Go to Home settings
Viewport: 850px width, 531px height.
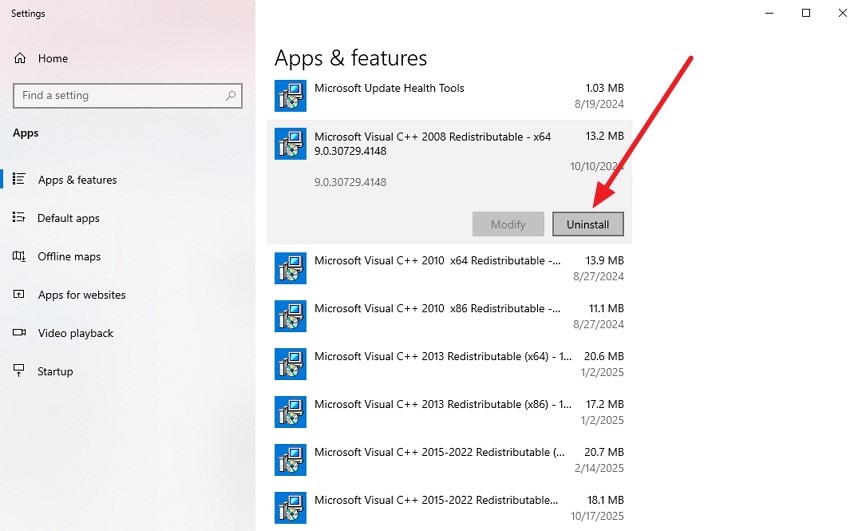(x=53, y=58)
